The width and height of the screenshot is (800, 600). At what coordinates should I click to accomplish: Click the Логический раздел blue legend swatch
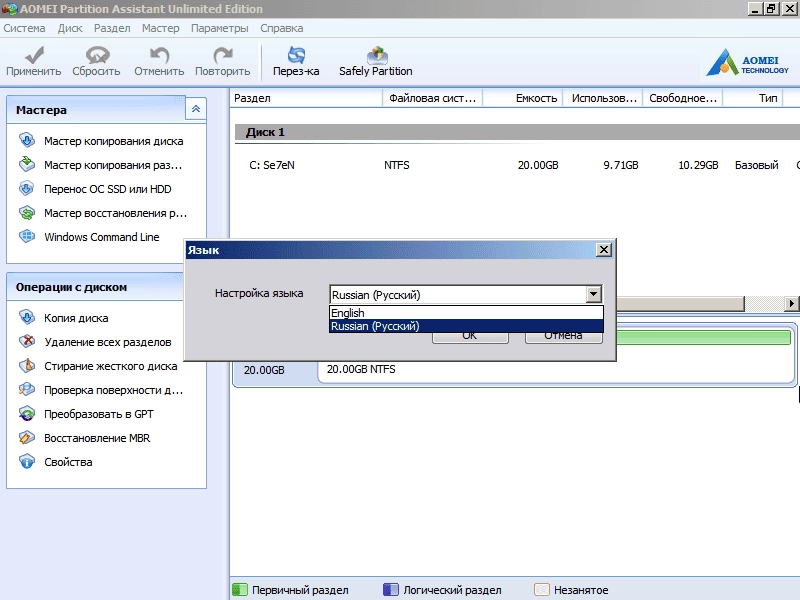[x=391, y=590]
